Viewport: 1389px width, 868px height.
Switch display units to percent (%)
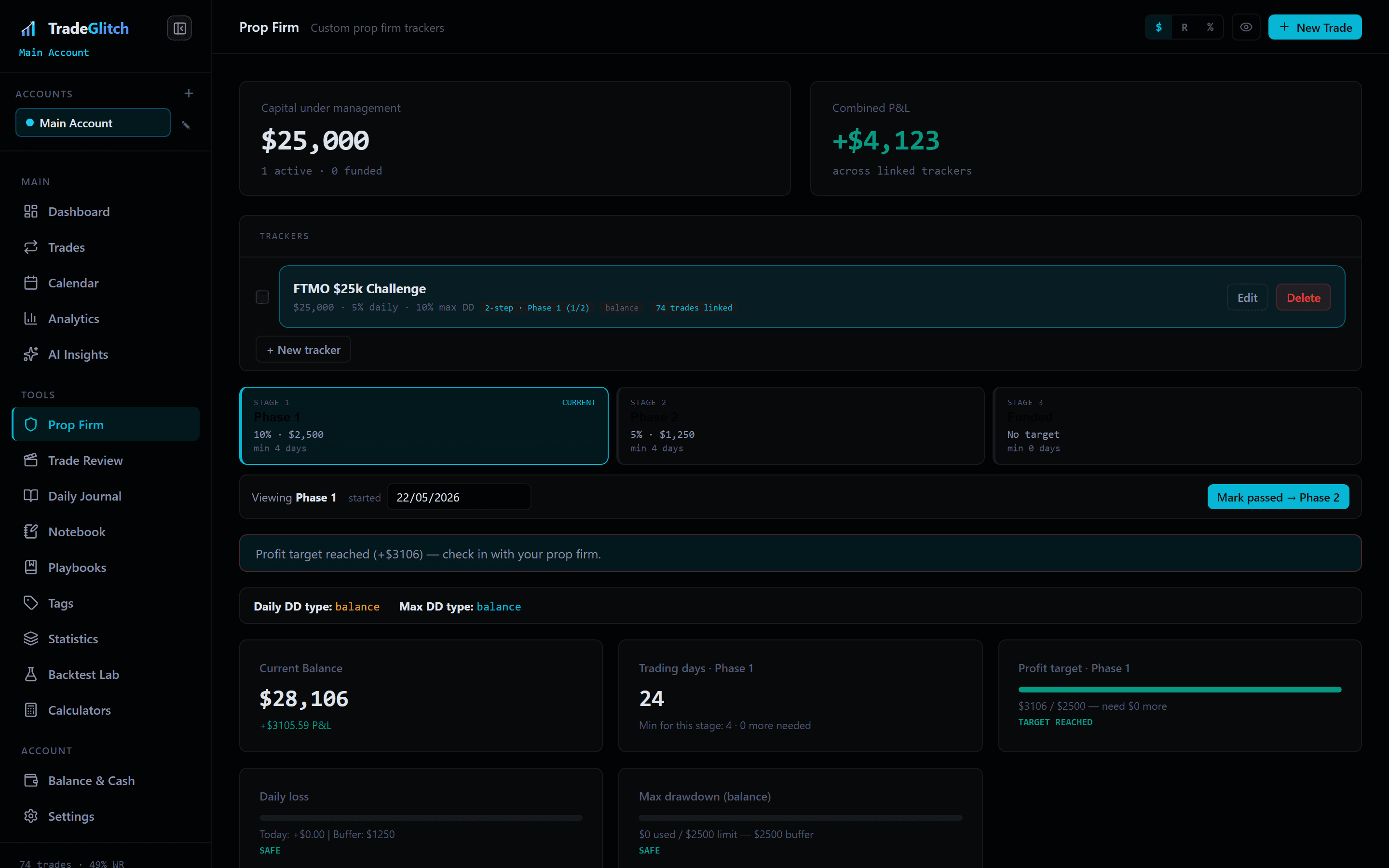1210,27
